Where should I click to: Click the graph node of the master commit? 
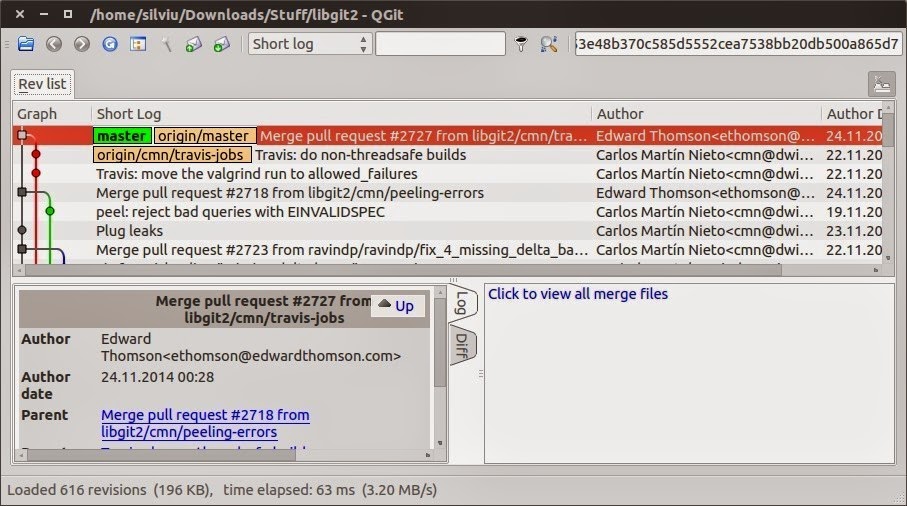coord(22,135)
